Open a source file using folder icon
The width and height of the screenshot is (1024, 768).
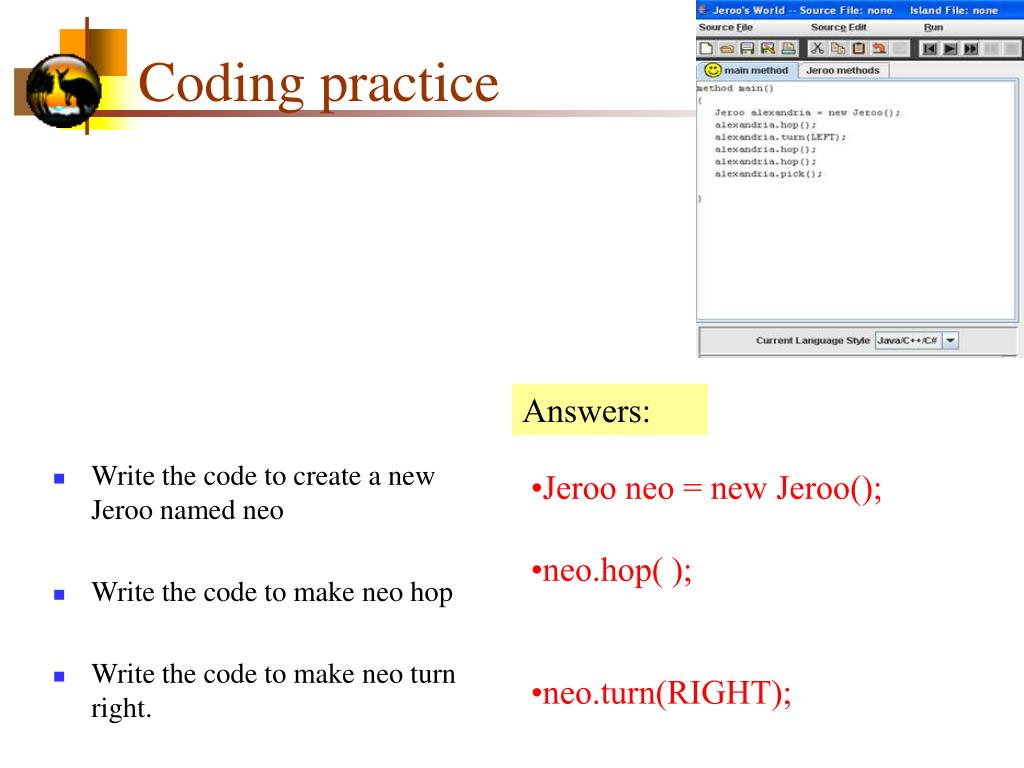pyautogui.click(x=727, y=48)
